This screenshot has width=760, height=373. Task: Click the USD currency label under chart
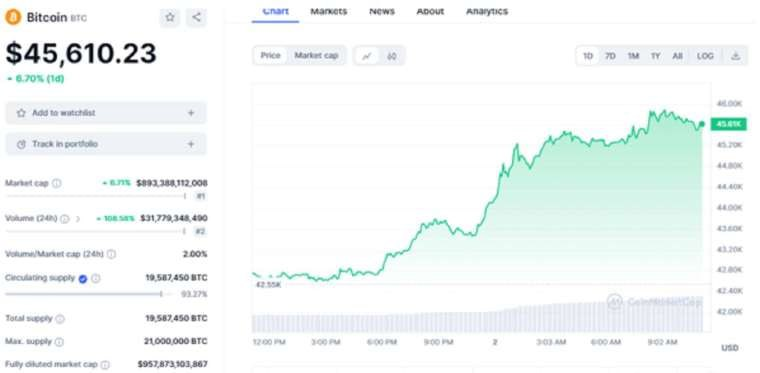click(x=729, y=348)
